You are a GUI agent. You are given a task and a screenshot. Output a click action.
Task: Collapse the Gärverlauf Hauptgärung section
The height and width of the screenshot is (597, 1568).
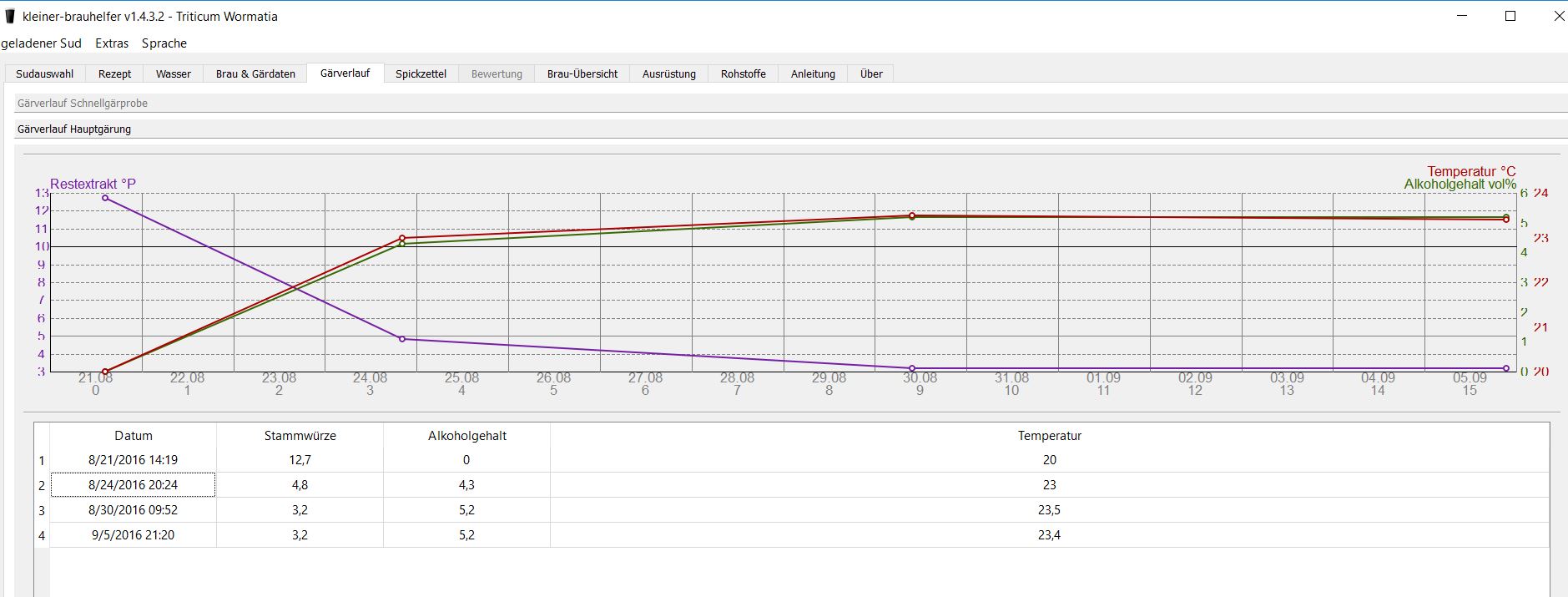74,129
